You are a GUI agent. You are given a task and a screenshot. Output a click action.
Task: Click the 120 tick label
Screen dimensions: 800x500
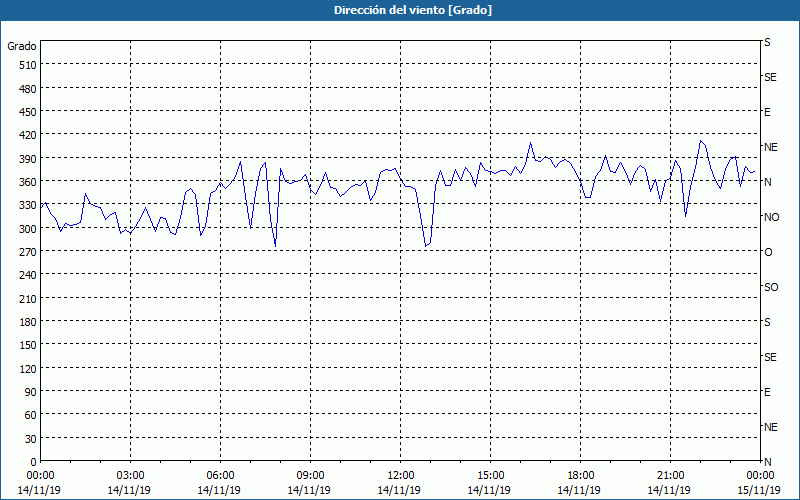pyautogui.click(x=28, y=369)
